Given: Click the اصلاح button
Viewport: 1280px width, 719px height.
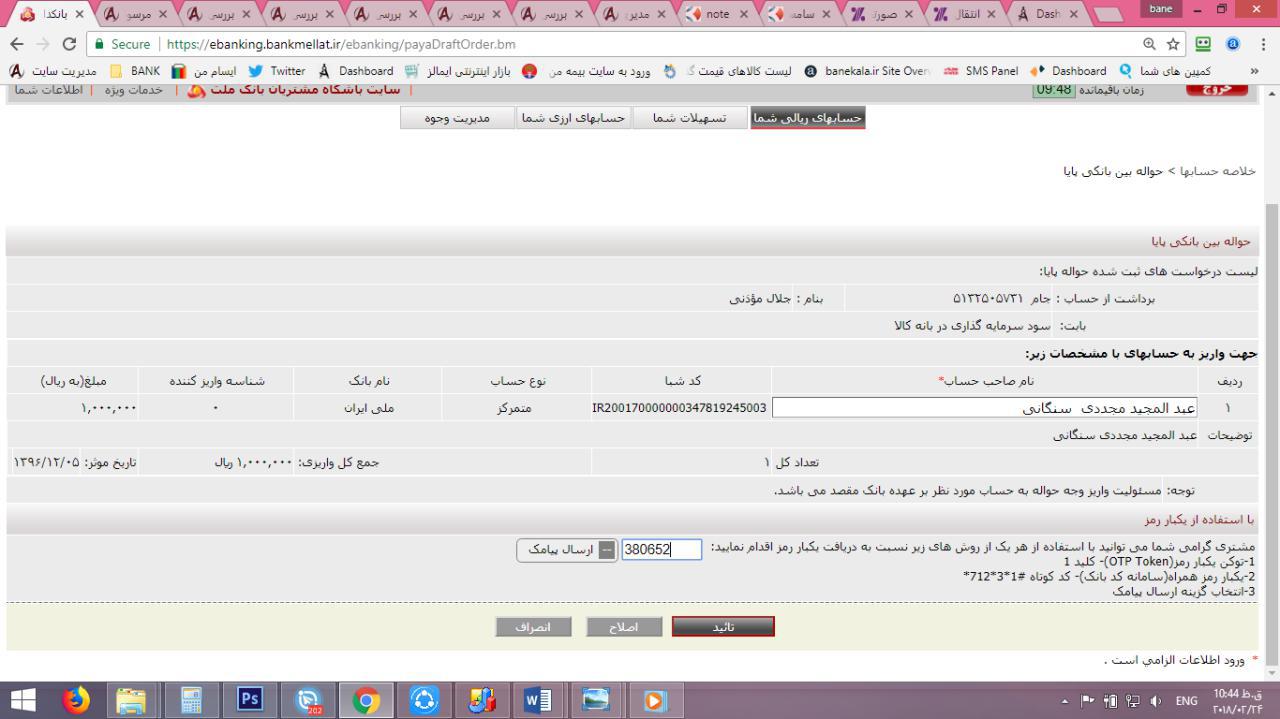Looking at the screenshot, I should [624, 627].
